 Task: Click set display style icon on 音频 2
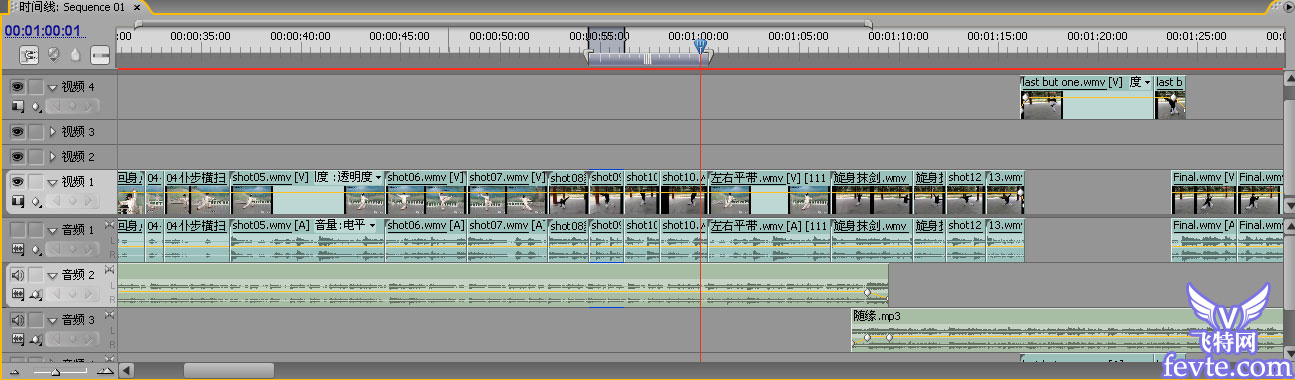click(x=17, y=294)
